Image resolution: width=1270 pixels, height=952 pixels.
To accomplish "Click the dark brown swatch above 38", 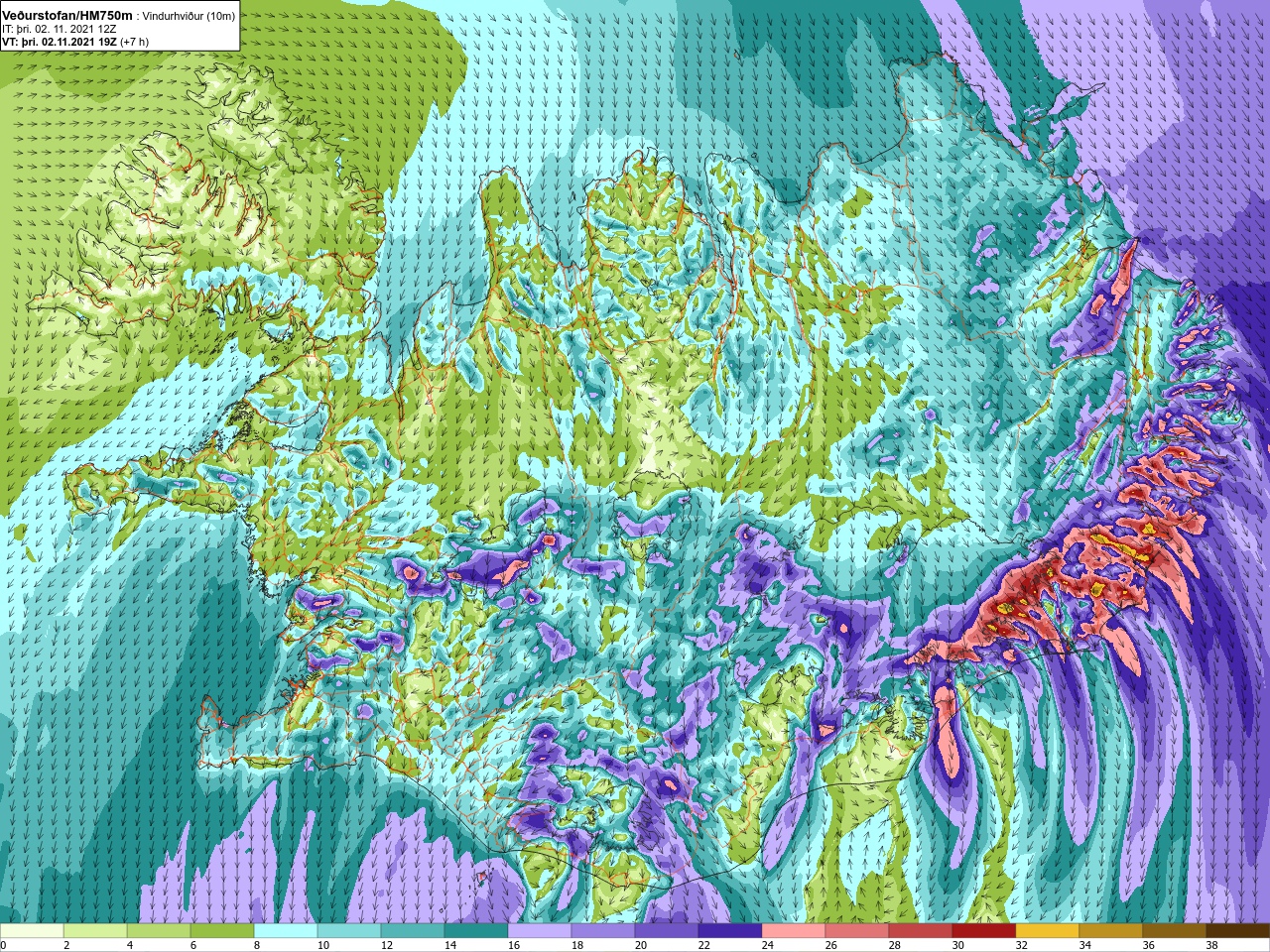I will click(1238, 931).
